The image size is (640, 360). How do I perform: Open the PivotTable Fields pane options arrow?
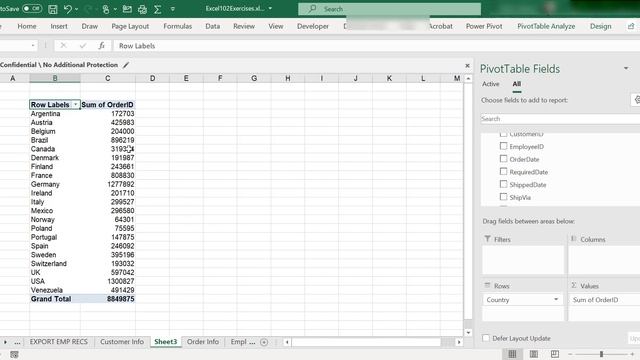click(x=626, y=68)
